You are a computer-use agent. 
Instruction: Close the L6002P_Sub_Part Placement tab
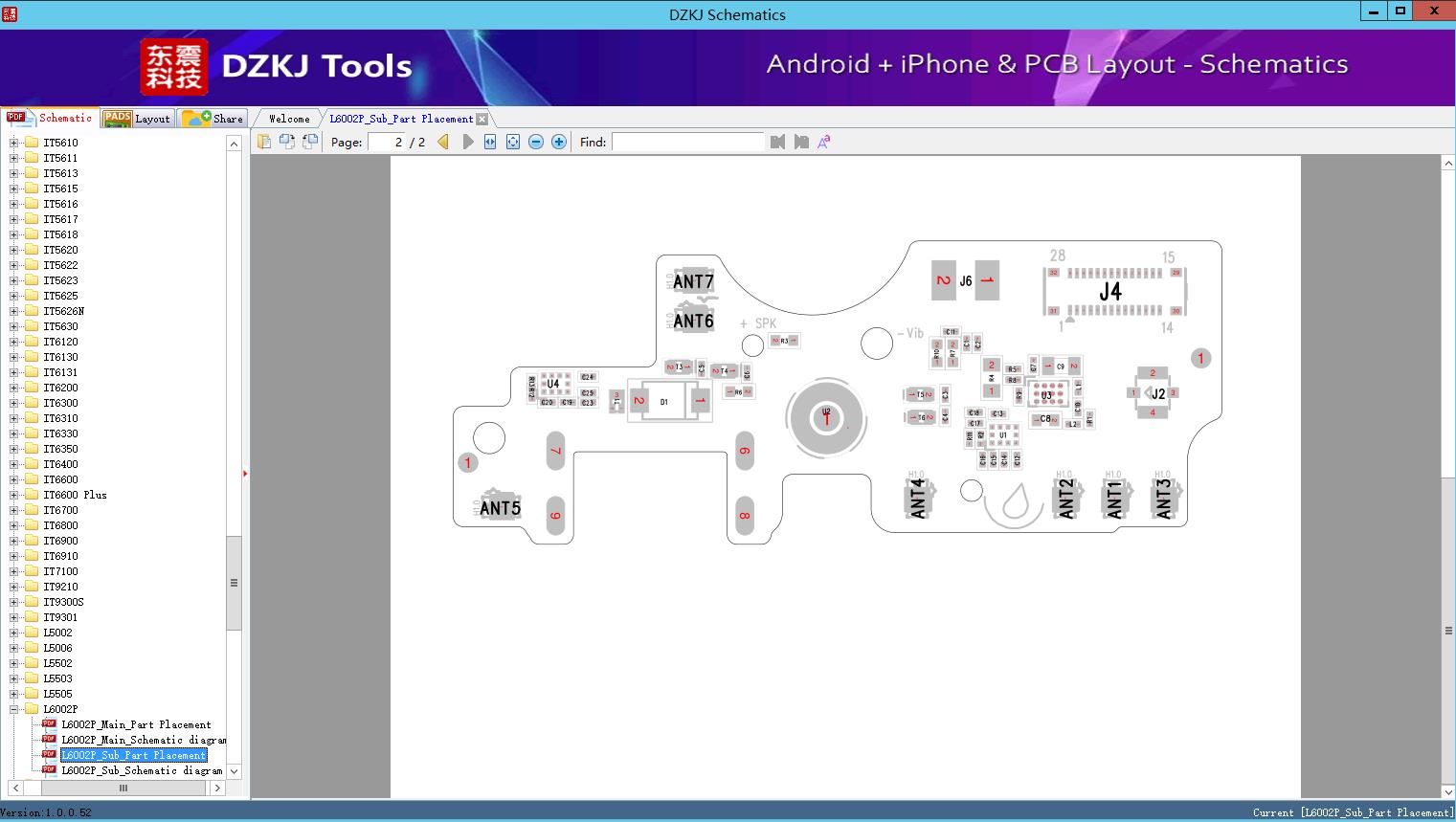(x=482, y=119)
